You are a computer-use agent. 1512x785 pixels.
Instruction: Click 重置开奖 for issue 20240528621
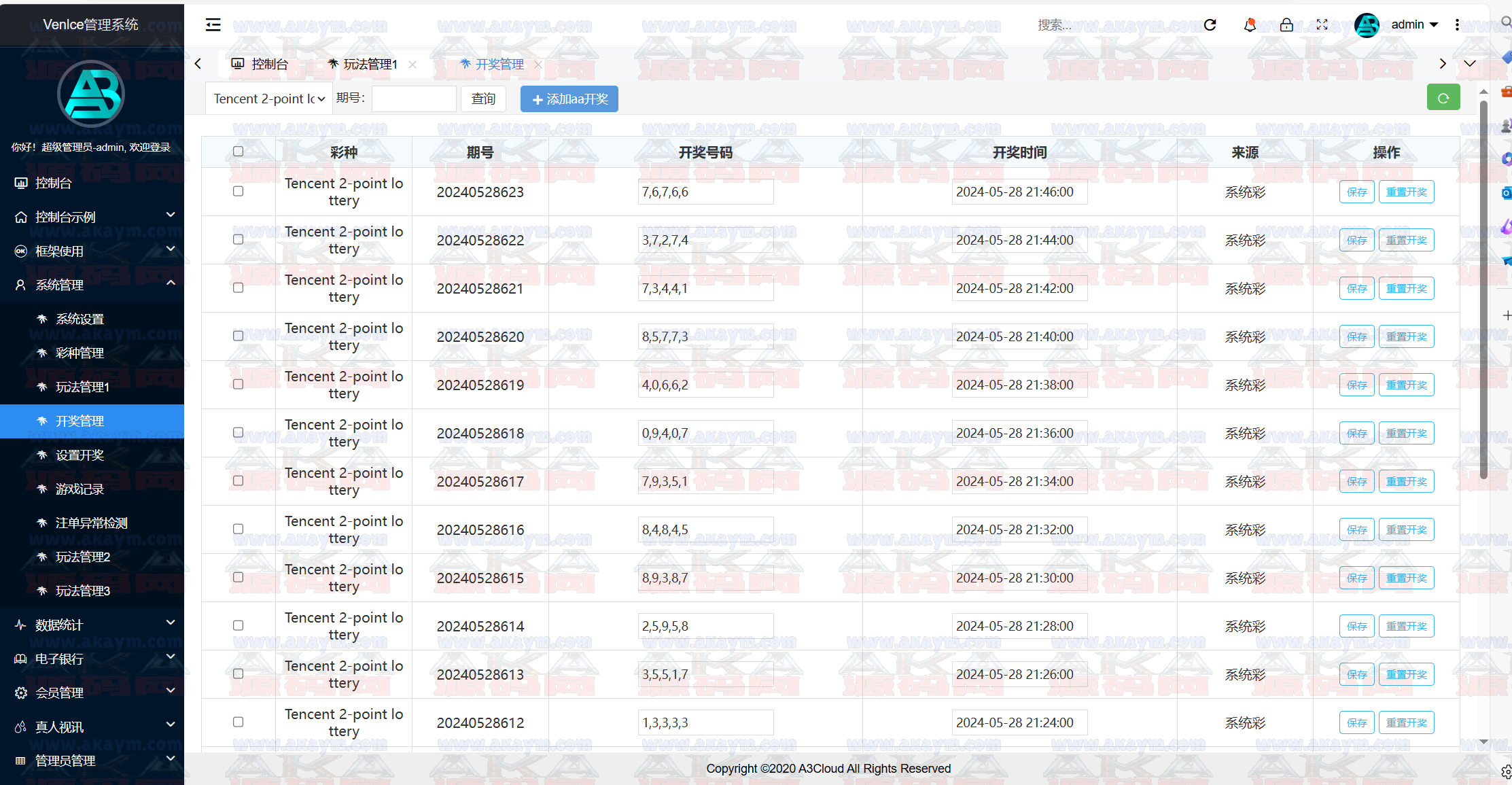point(1406,288)
